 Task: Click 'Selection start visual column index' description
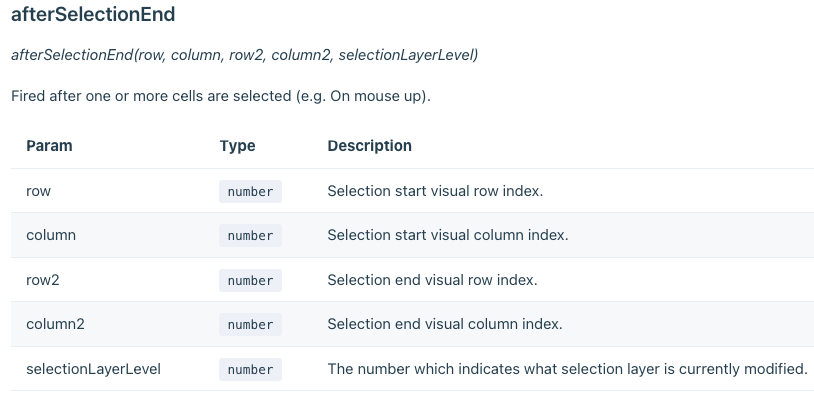point(448,235)
